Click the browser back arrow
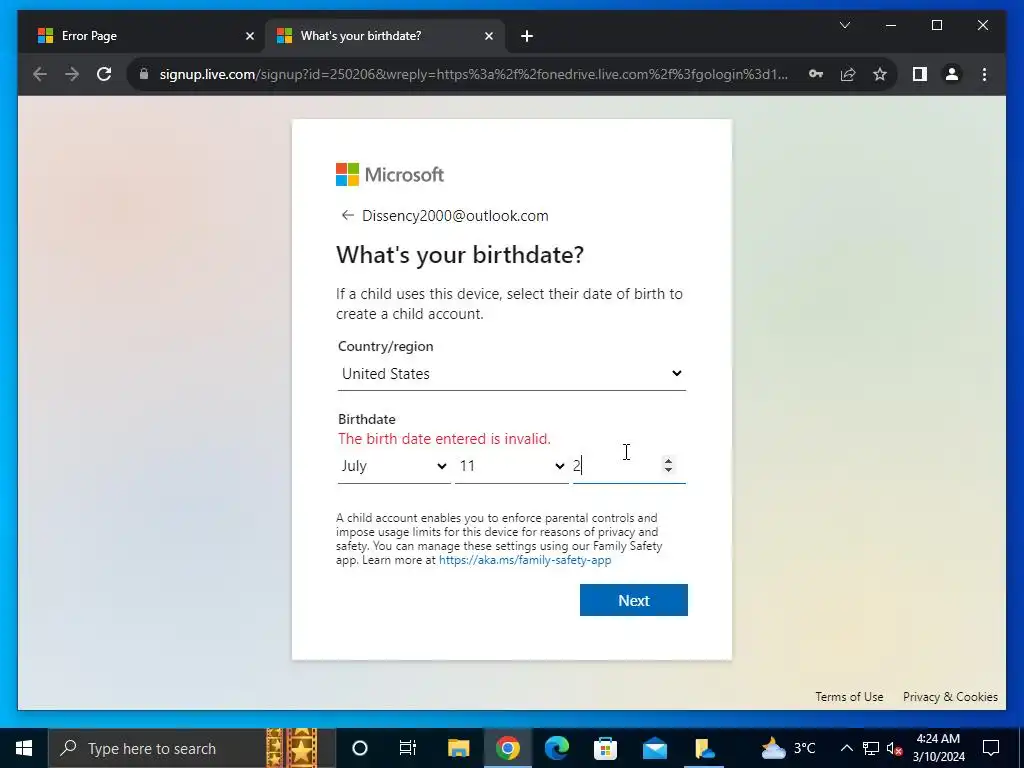Image resolution: width=1024 pixels, height=768 pixels. point(40,74)
